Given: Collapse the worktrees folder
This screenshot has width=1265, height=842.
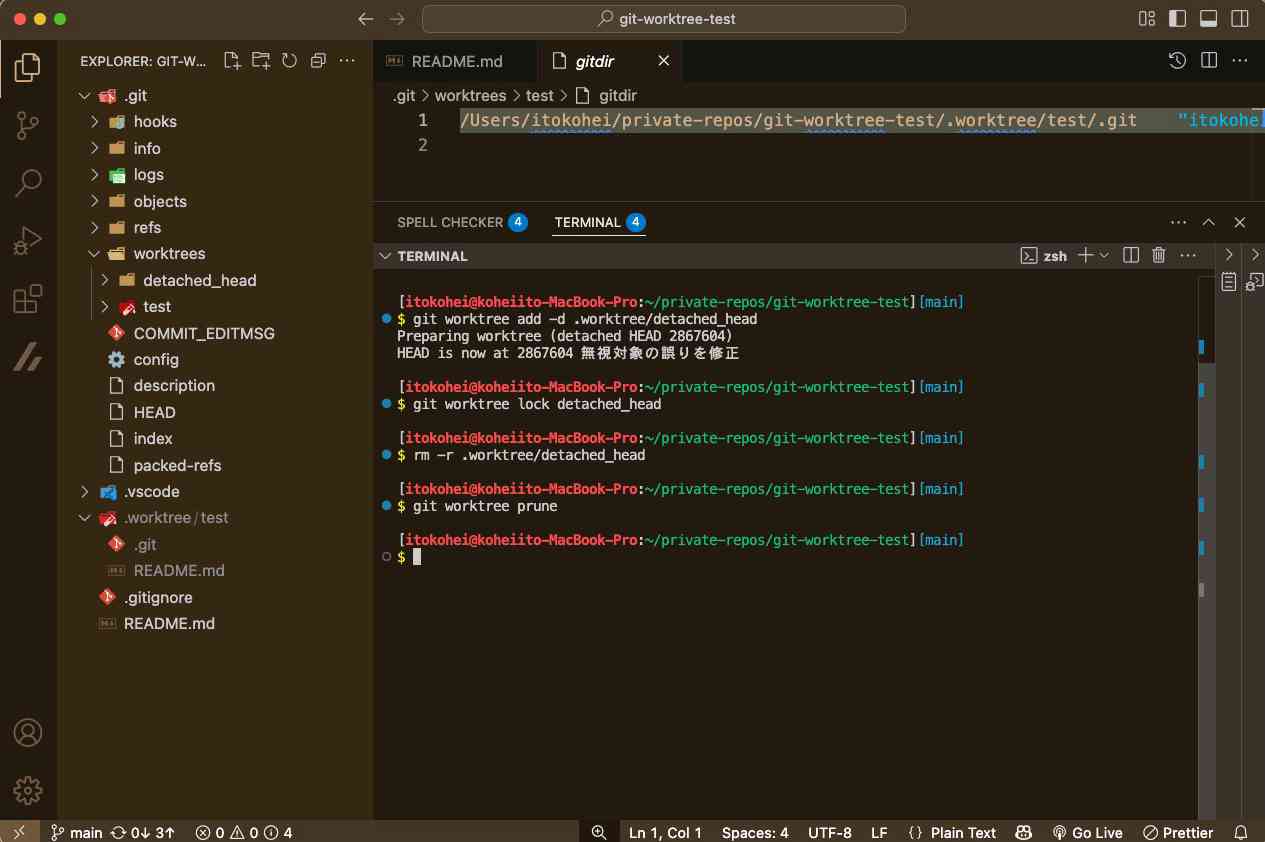Looking at the screenshot, I should [94, 254].
